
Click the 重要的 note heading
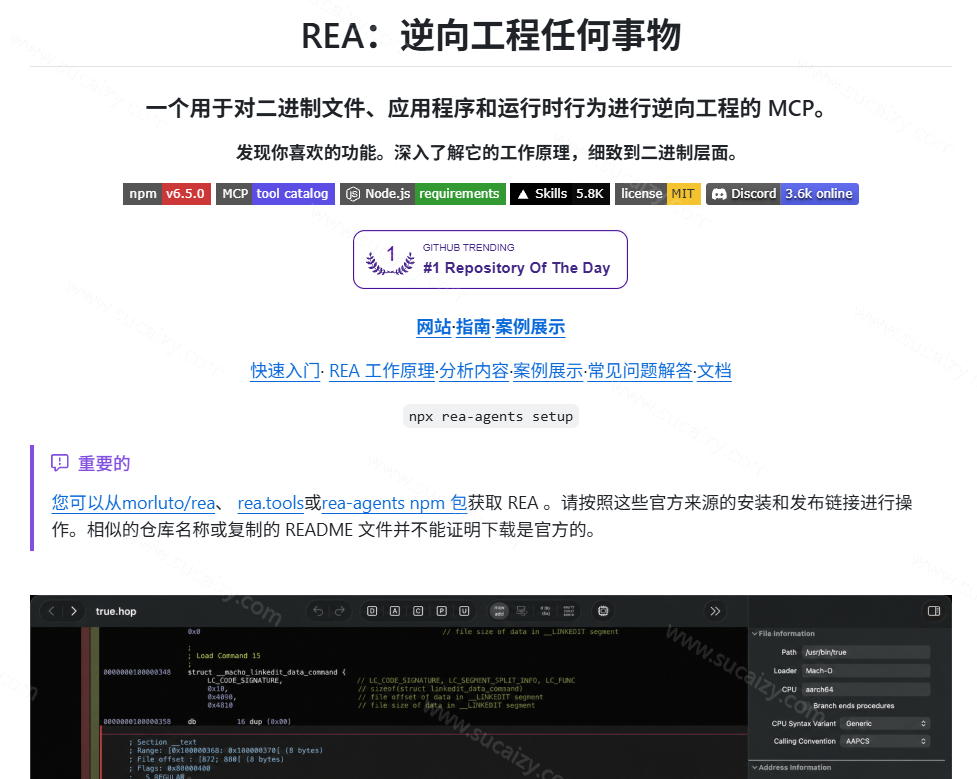(104, 463)
